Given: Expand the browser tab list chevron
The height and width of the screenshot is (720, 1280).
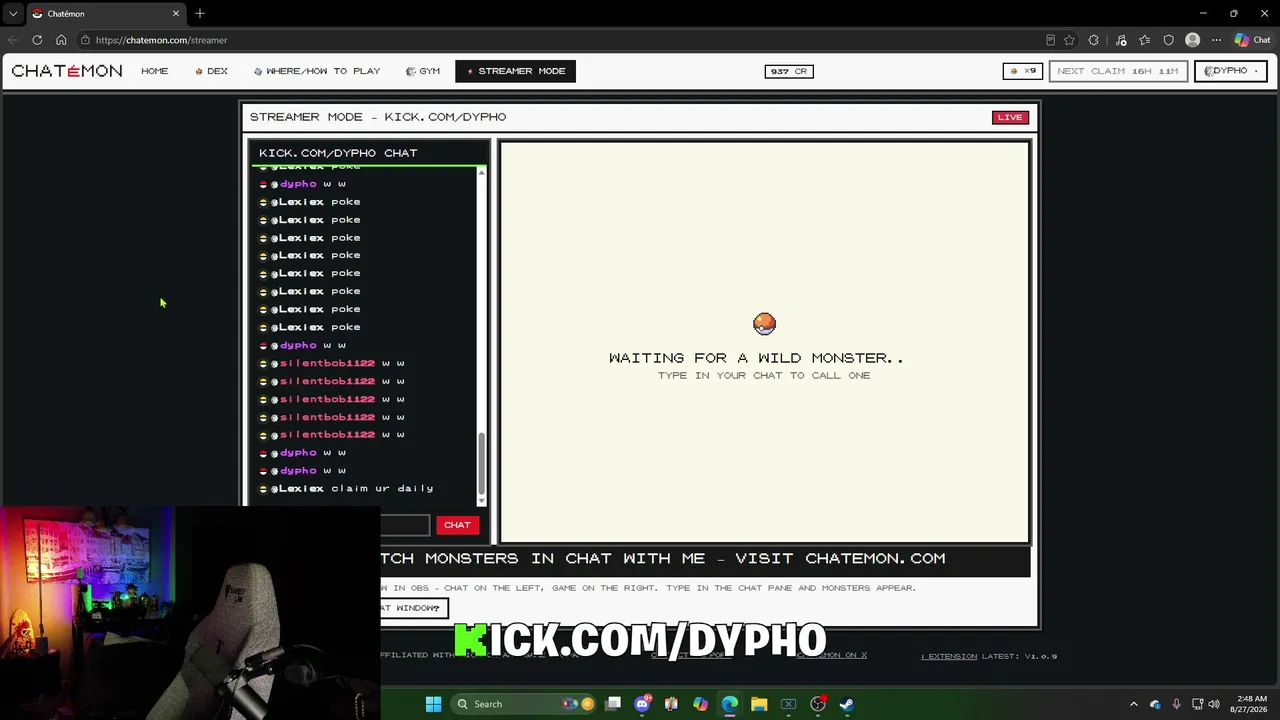Looking at the screenshot, I should pyautogui.click(x=13, y=13).
